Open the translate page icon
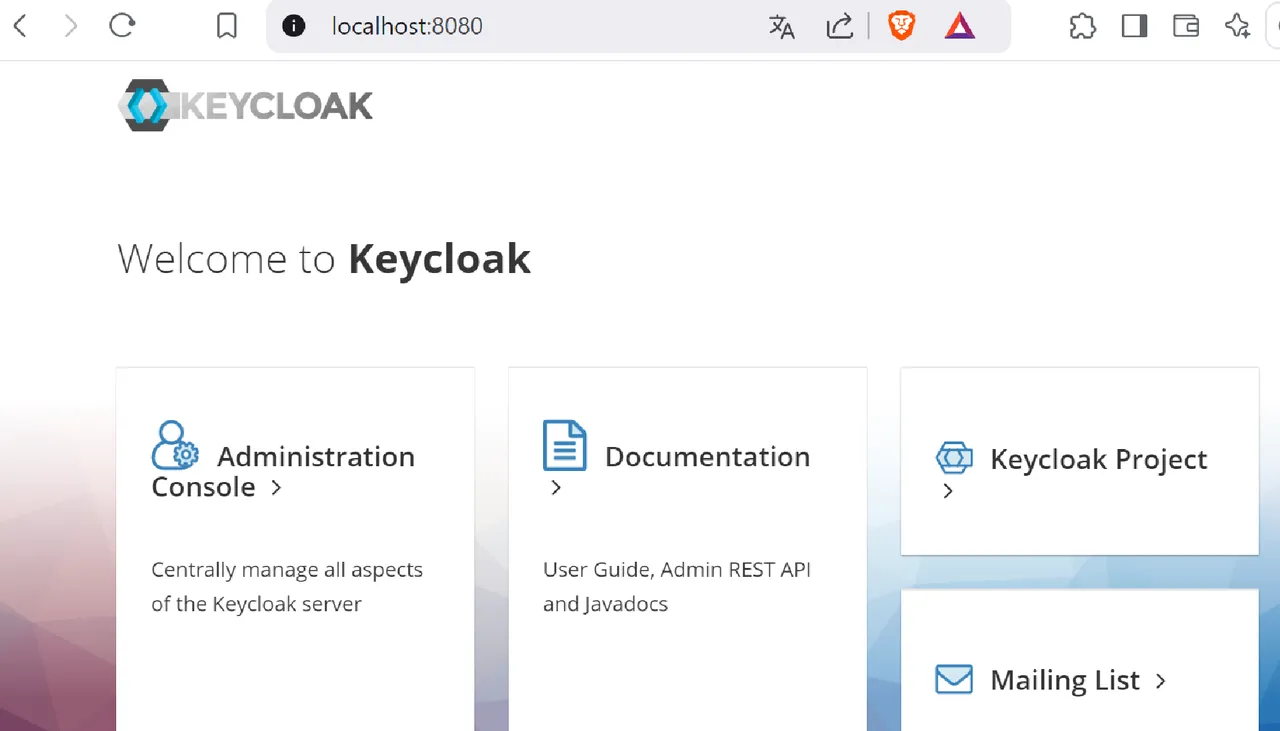Viewport: 1280px width, 731px height. click(782, 27)
